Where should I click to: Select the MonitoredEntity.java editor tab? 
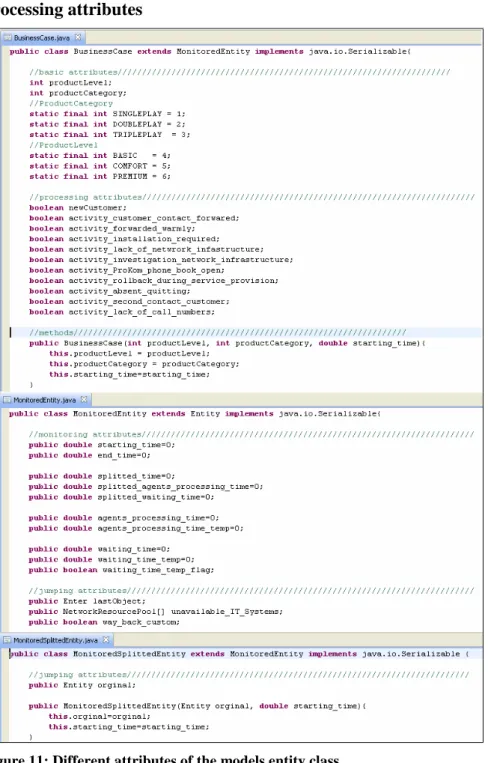[x=46, y=400]
